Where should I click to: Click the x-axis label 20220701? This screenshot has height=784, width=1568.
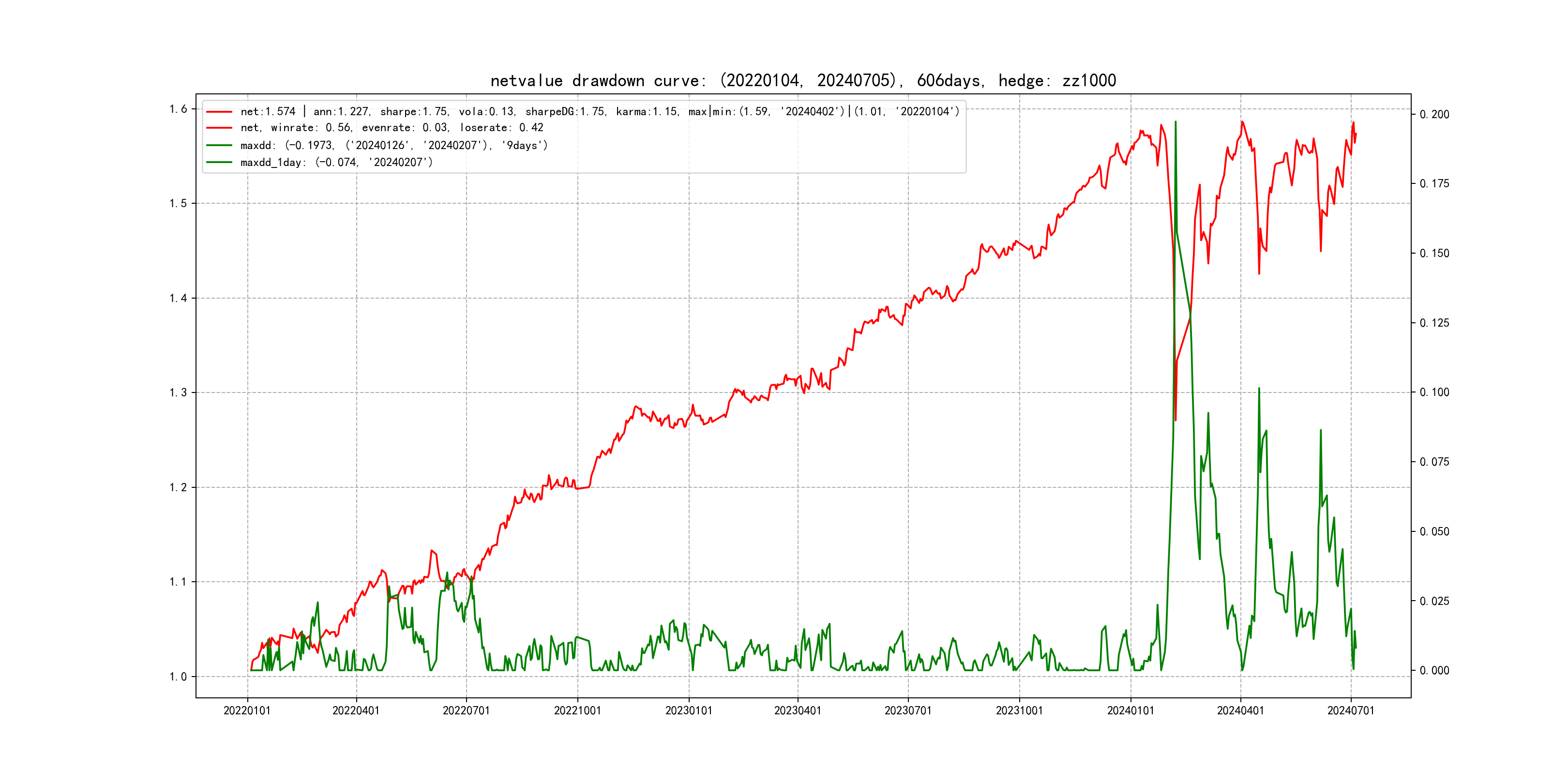pyautogui.click(x=466, y=710)
